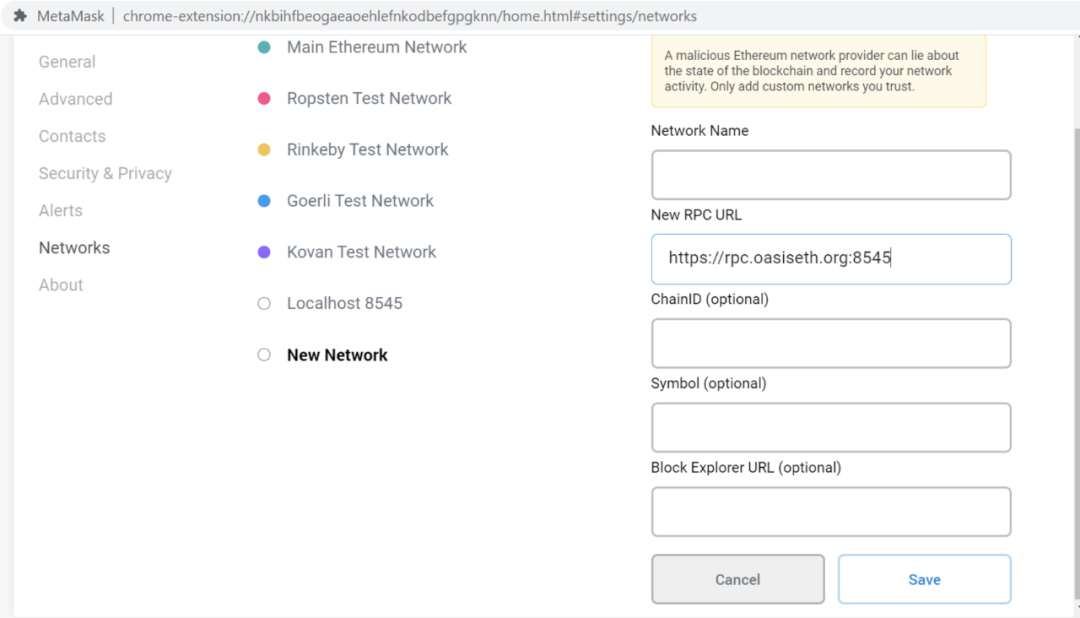1080x618 pixels.
Task: Open the About settings page
Action: click(x=61, y=285)
